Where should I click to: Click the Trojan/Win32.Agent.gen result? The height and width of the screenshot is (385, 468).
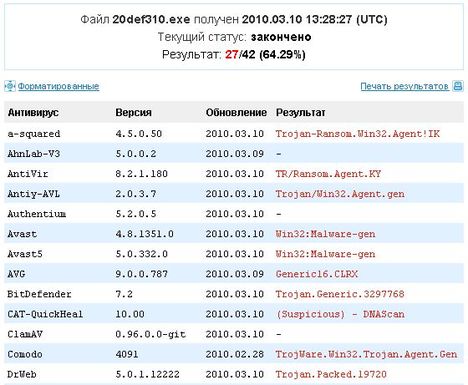tap(340, 194)
